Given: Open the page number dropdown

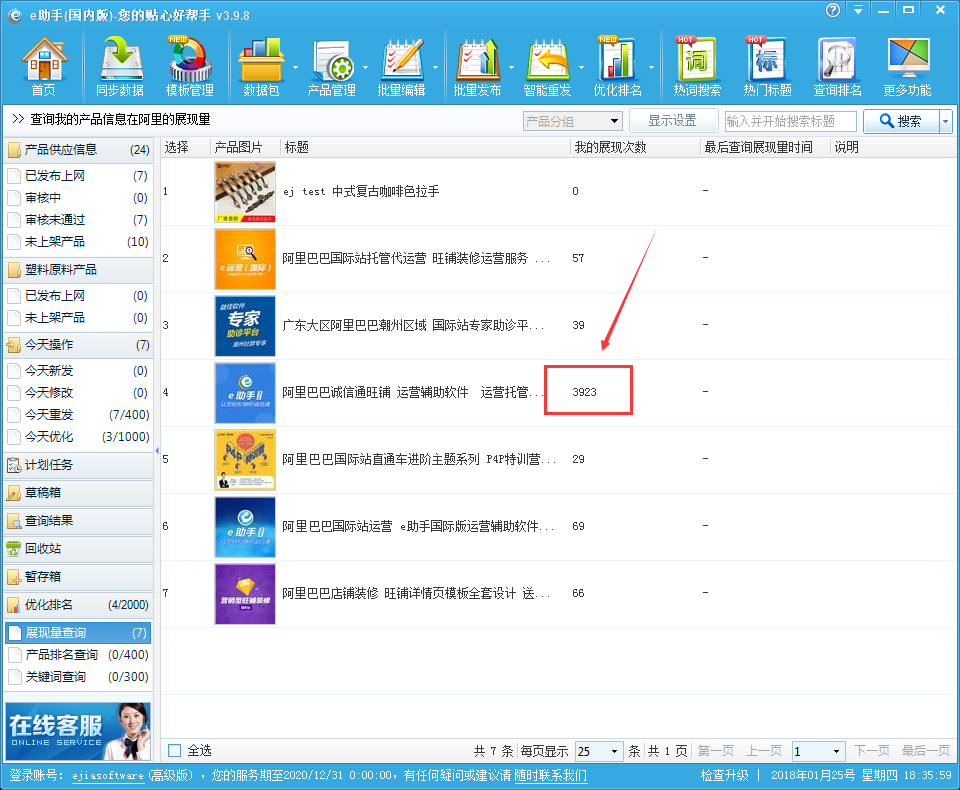Looking at the screenshot, I should [819, 751].
